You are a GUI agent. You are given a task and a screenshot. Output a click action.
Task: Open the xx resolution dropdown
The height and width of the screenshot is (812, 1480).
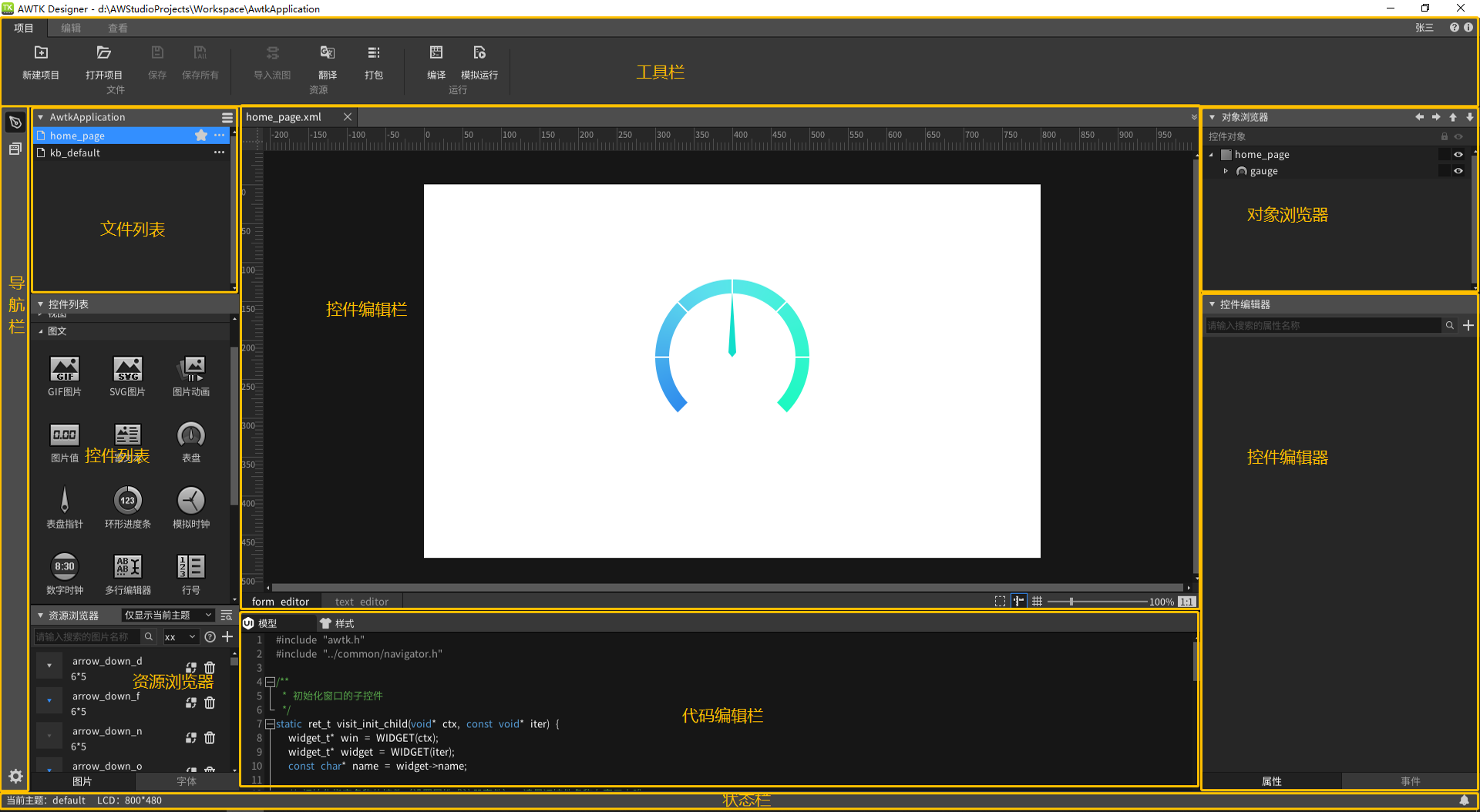click(x=180, y=637)
